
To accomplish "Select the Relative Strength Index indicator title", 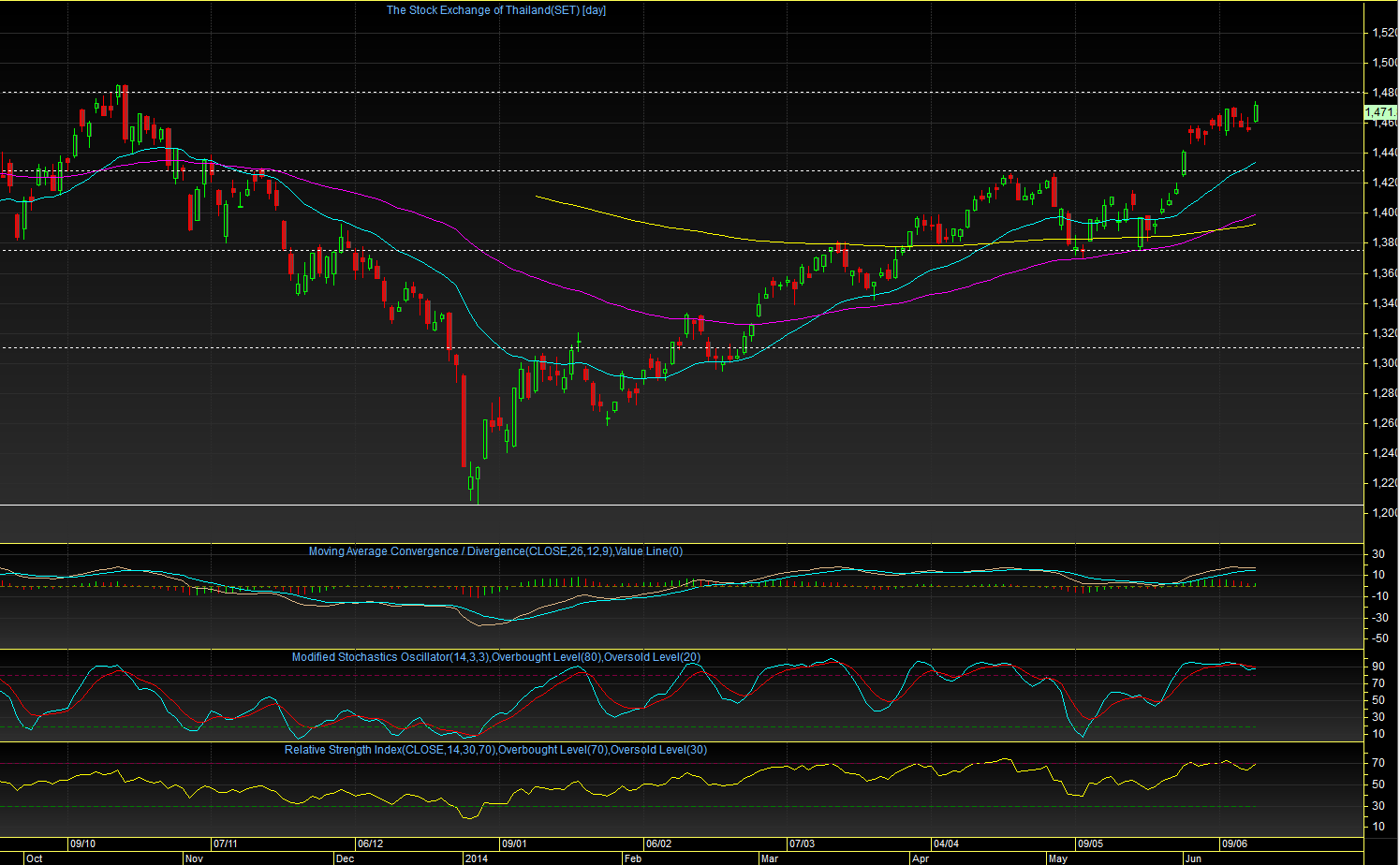I will coord(496,750).
